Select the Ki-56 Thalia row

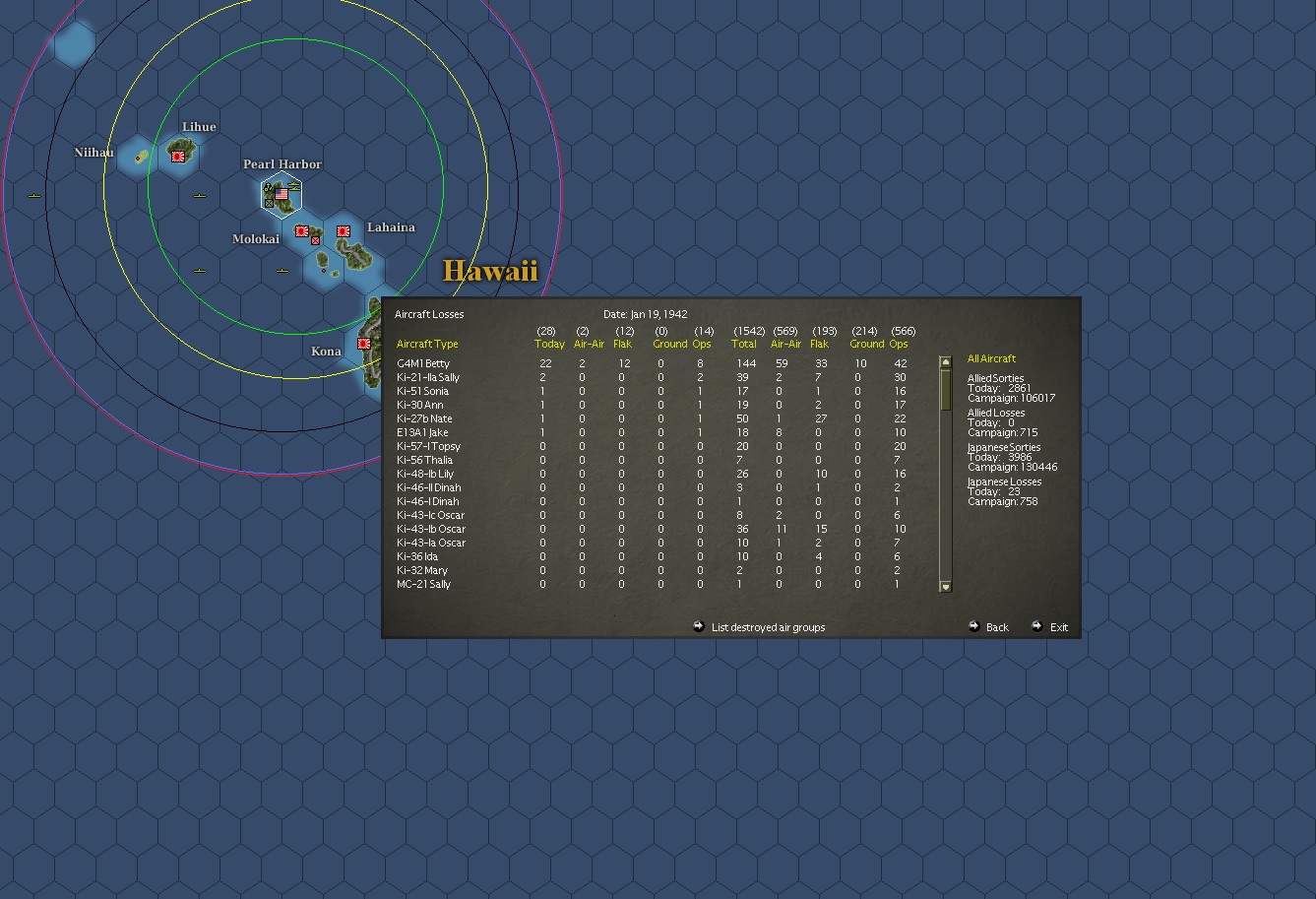tap(652, 460)
